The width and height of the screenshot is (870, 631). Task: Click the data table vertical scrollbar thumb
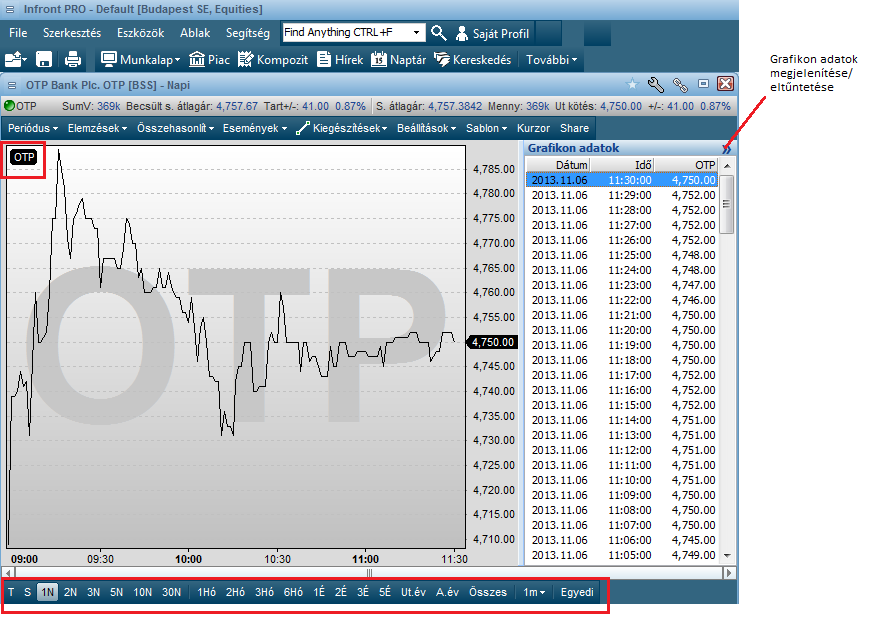[x=727, y=204]
